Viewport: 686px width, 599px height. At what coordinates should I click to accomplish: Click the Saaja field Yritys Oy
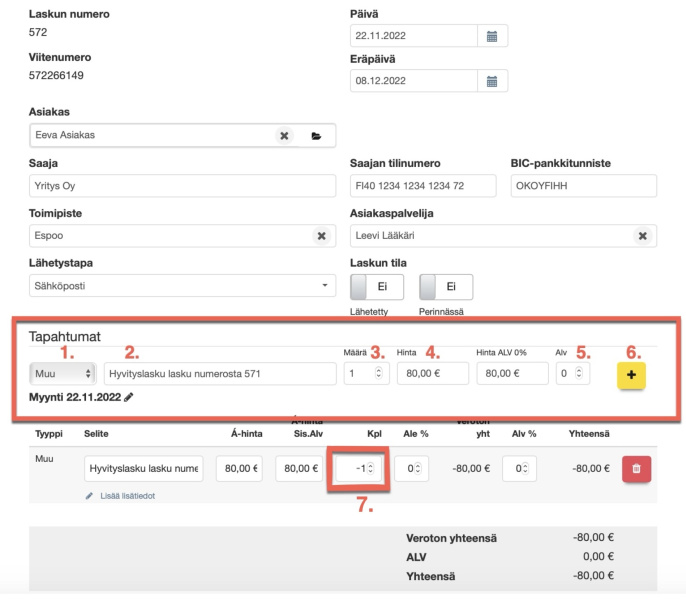182,186
